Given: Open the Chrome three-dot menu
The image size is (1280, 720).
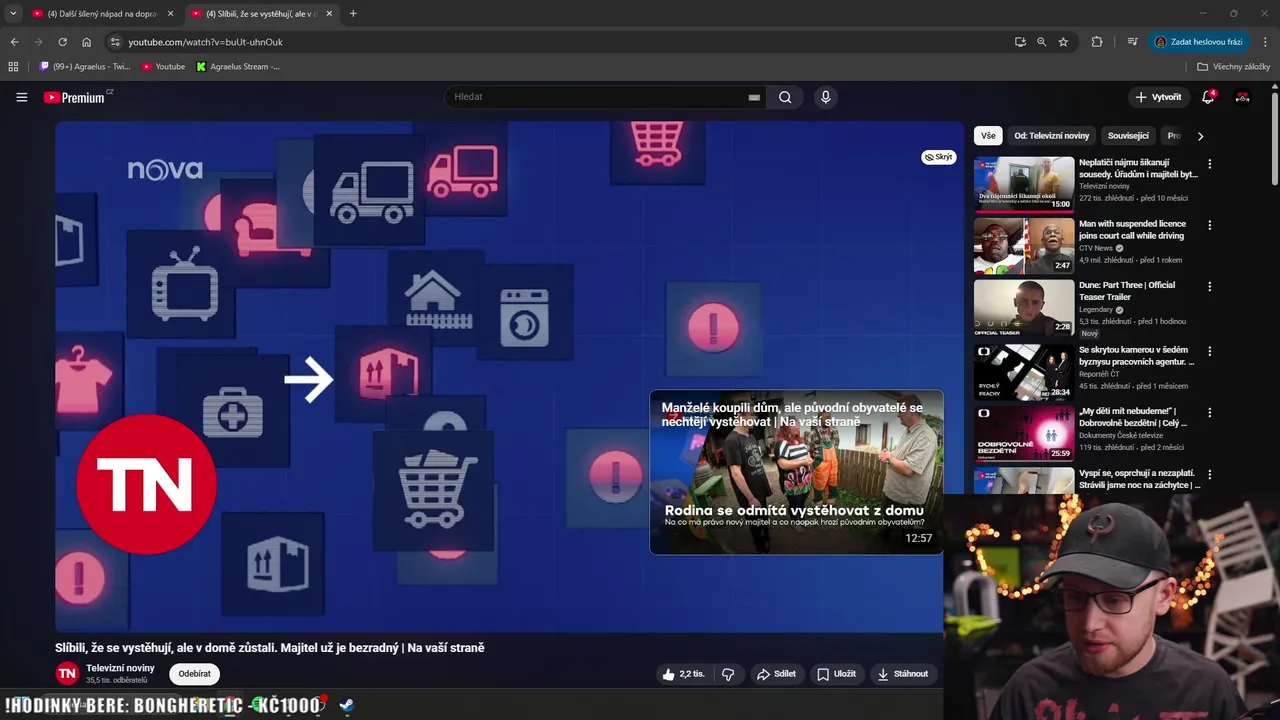Looking at the screenshot, I should pyautogui.click(x=1266, y=42).
